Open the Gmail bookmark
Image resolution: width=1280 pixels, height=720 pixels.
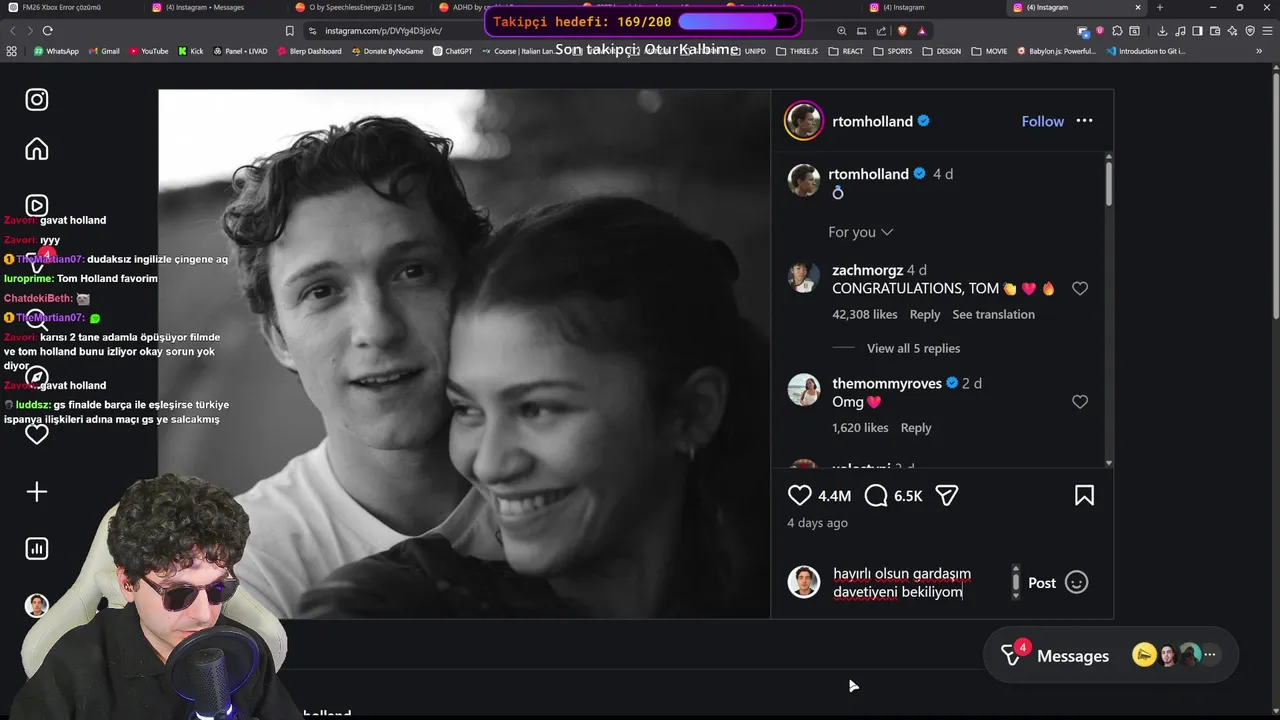pyautogui.click(x=104, y=51)
